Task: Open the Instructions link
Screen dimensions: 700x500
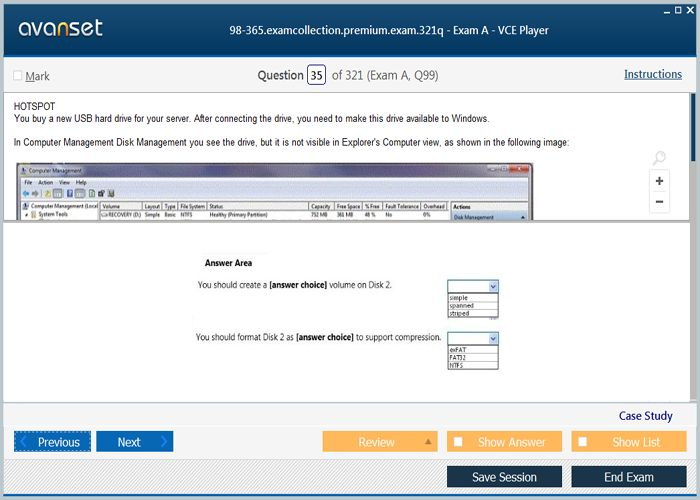Action: 653,74
